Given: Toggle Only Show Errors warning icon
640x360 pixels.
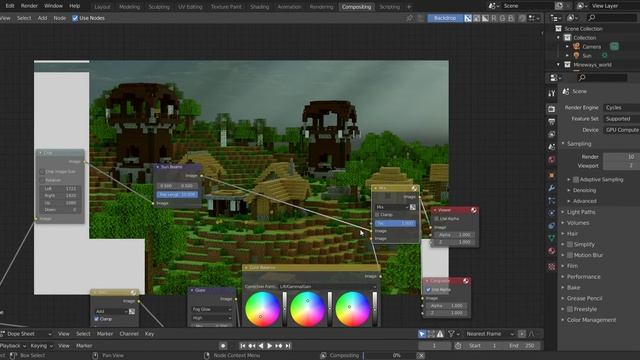Looking at the screenshot, I should 440,334.
